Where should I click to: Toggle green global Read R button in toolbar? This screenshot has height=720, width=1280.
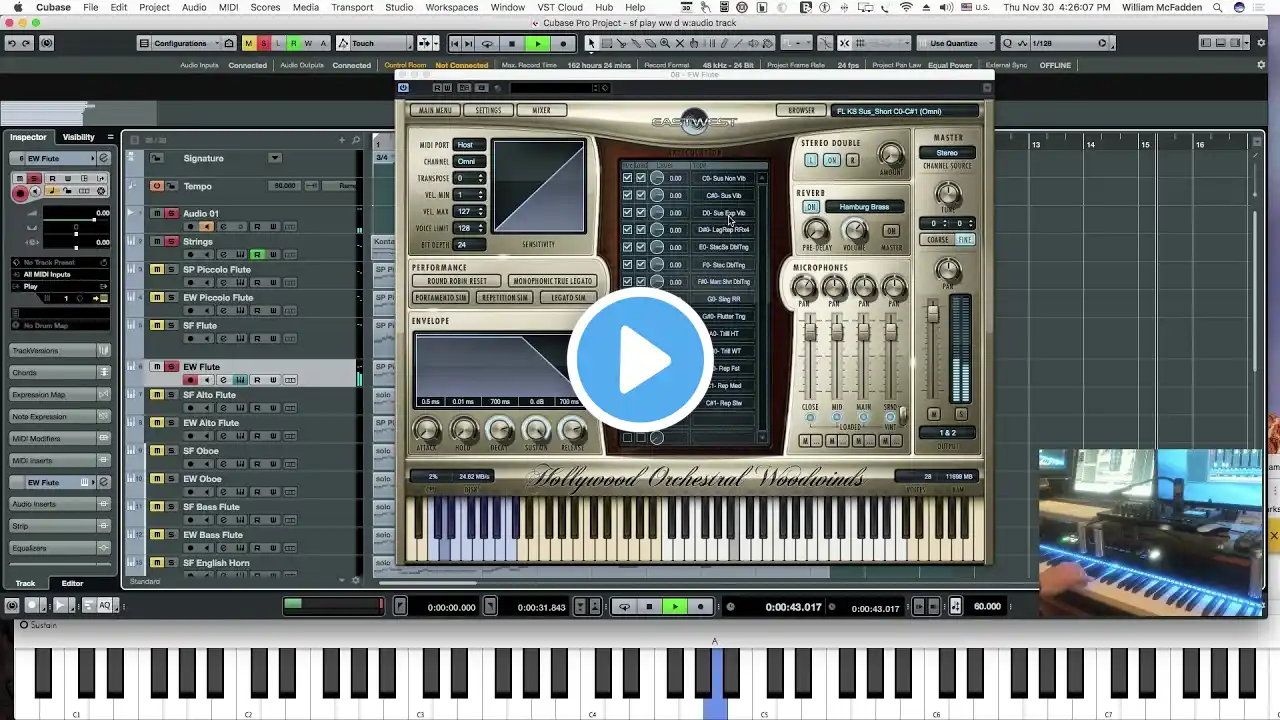coord(293,43)
